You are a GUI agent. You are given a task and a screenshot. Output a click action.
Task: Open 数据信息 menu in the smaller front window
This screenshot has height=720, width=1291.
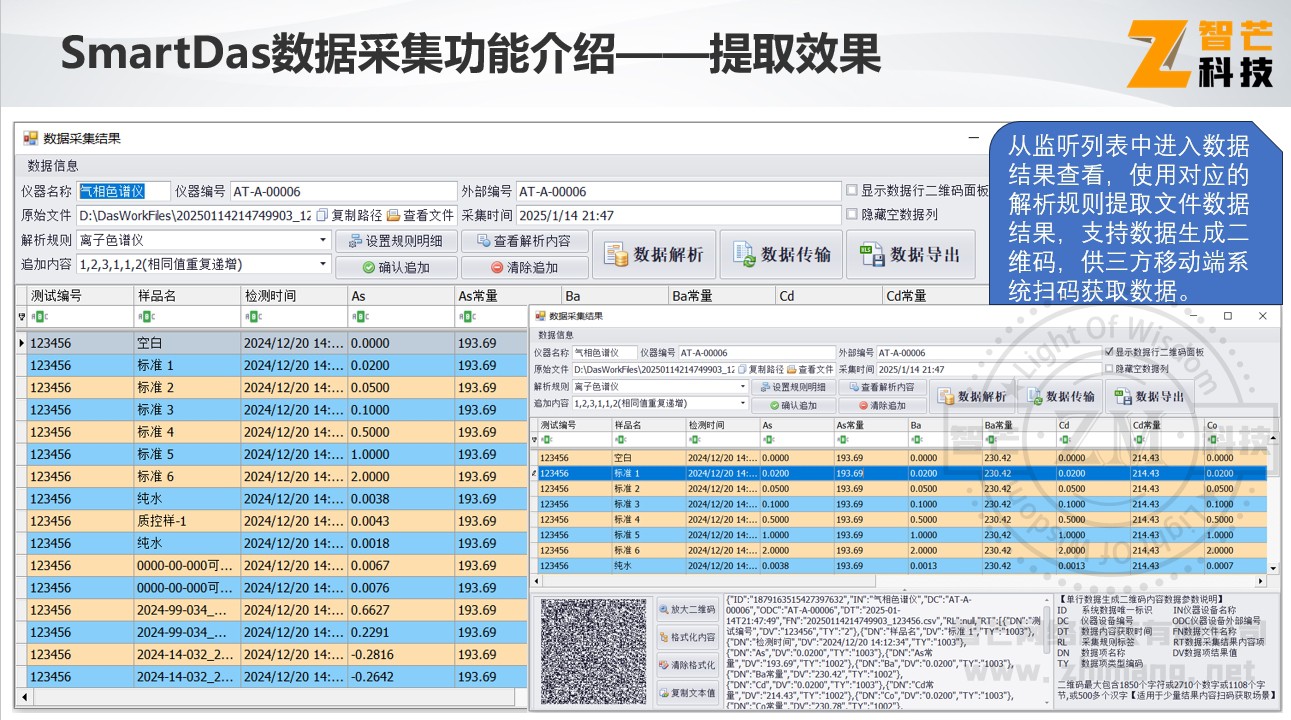556,335
